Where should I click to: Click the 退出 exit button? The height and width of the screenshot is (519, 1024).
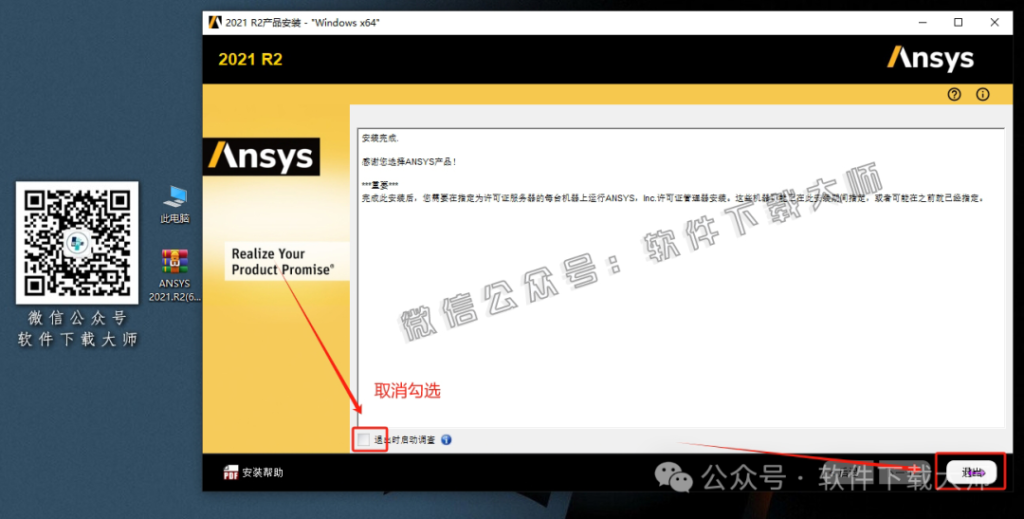(x=972, y=472)
